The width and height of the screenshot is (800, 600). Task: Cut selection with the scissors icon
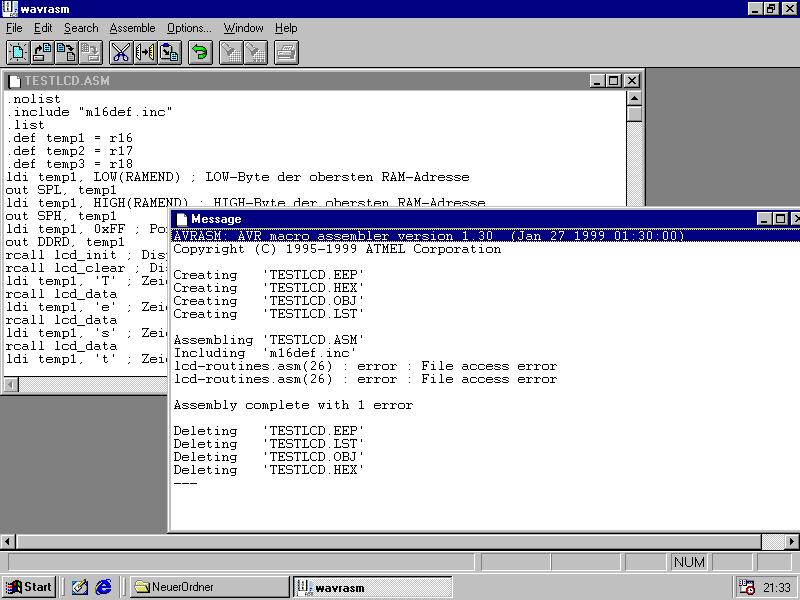121,53
